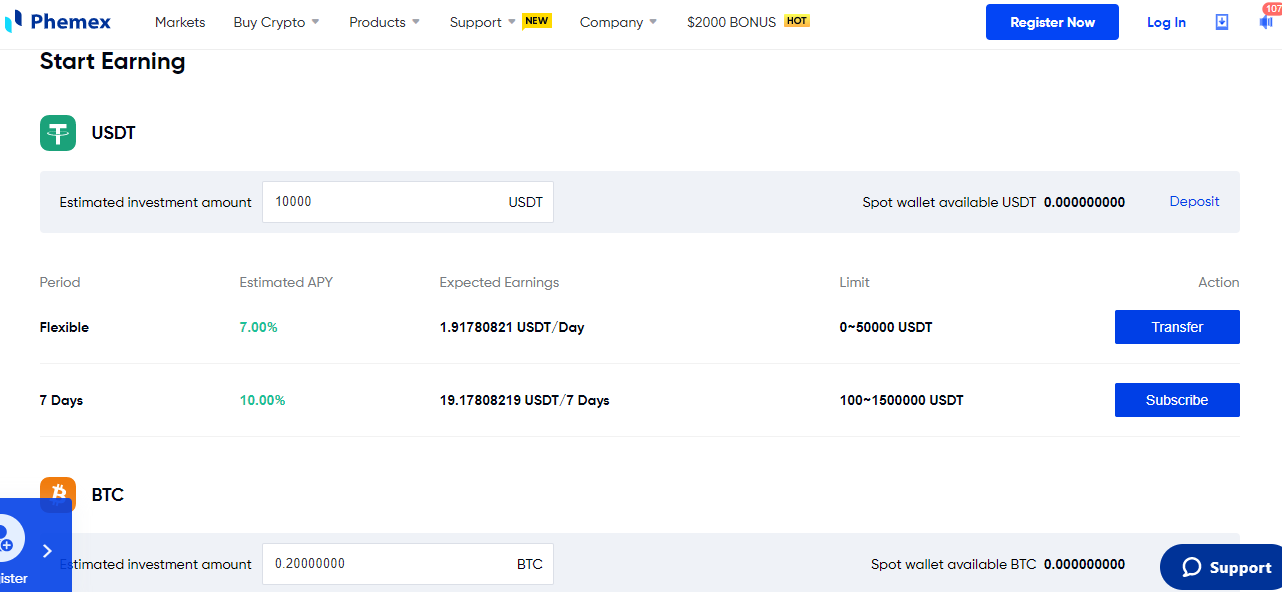The image size is (1282, 592).
Task: Click the NEW badge beside Support
Action: point(537,20)
